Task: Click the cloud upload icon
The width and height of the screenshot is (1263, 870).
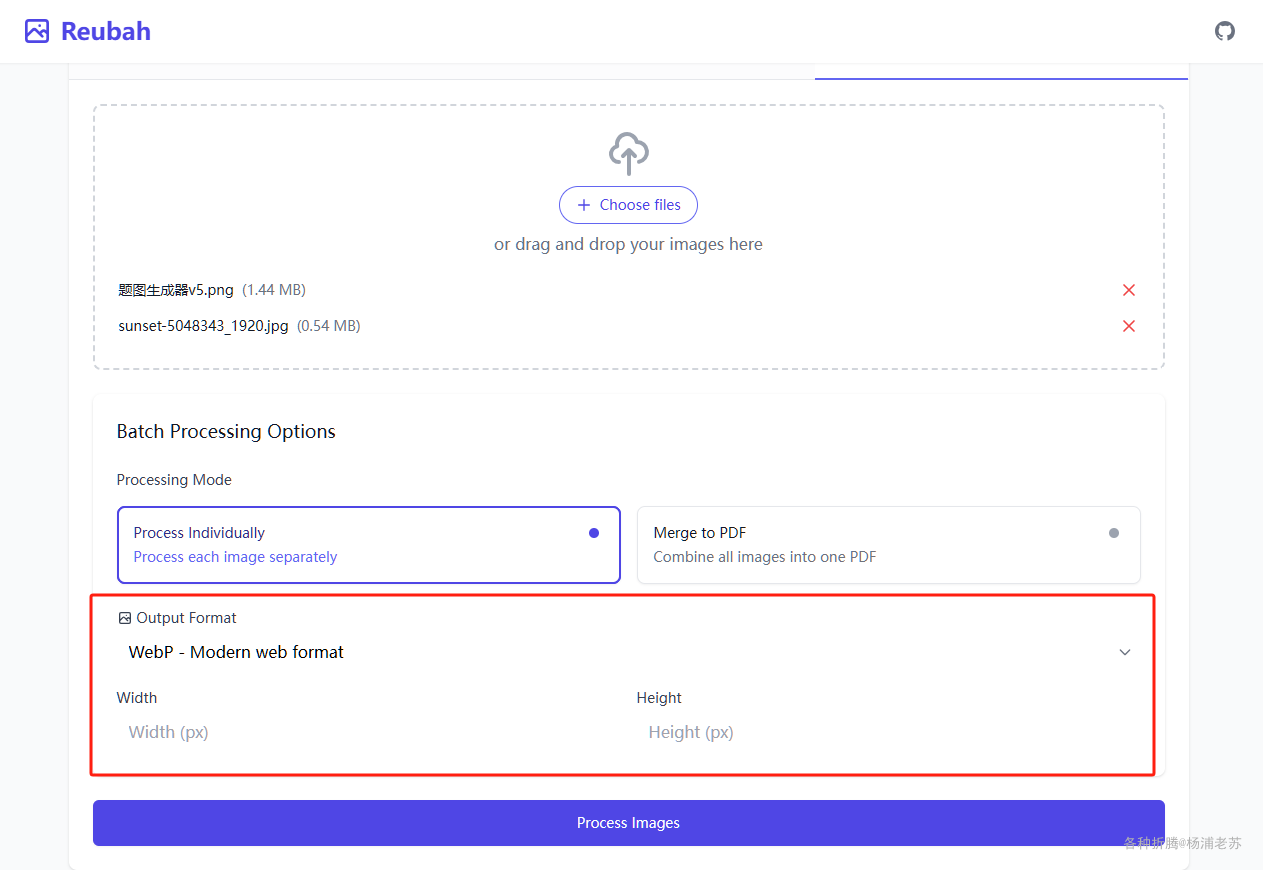Action: 628,153
